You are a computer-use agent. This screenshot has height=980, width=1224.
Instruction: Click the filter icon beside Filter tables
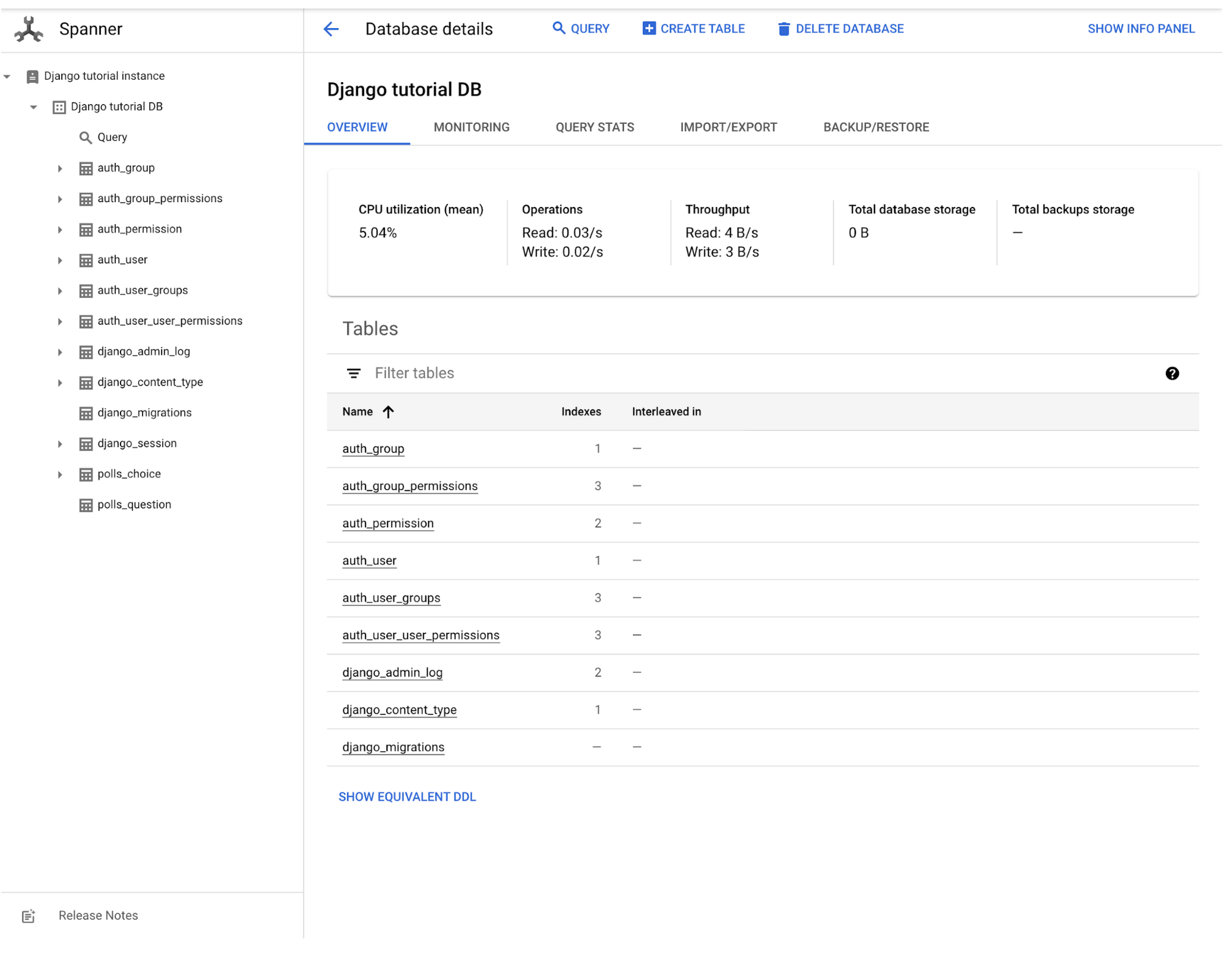point(354,373)
